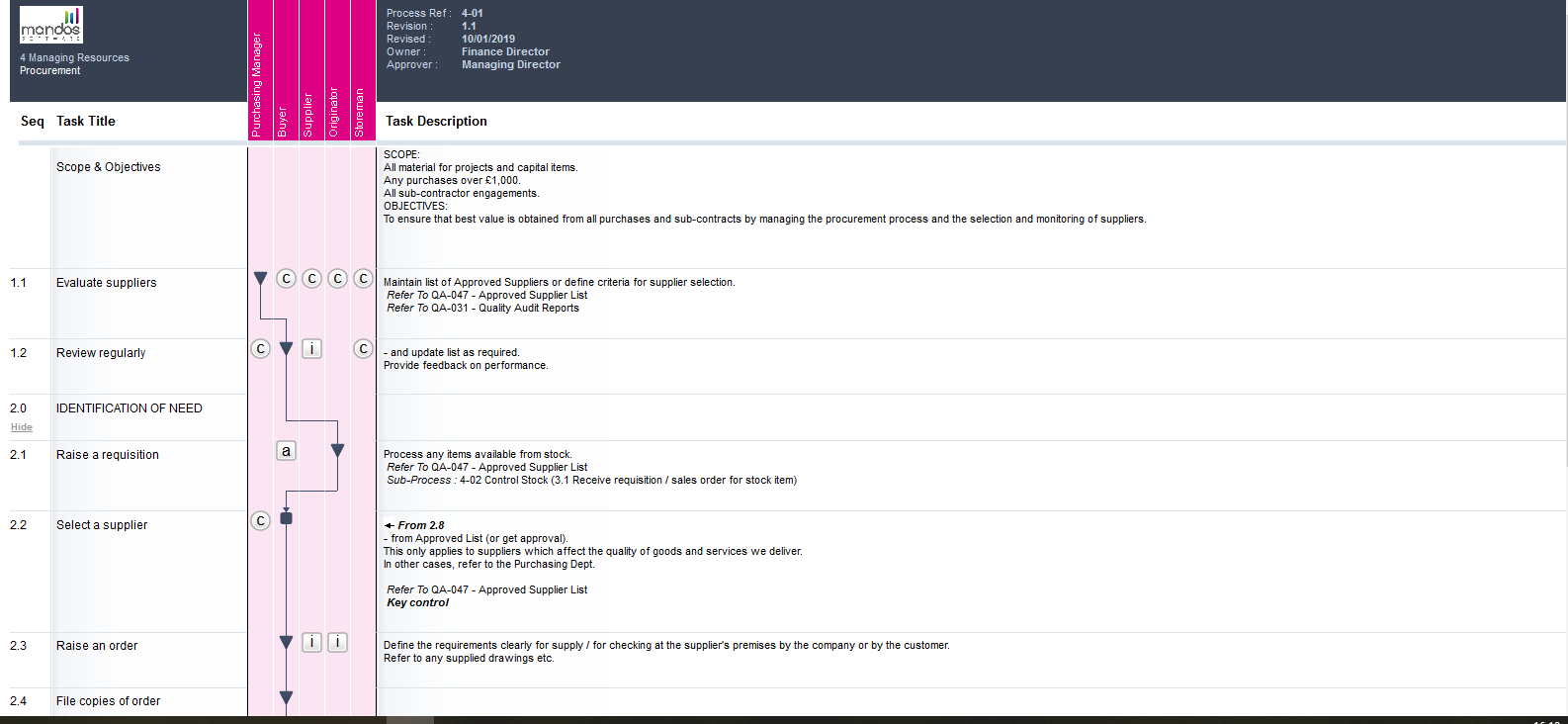Click the Supplier 'i' marker in Review regularly row
The height and width of the screenshot is (724, 1568).
(x=311, y=348)
